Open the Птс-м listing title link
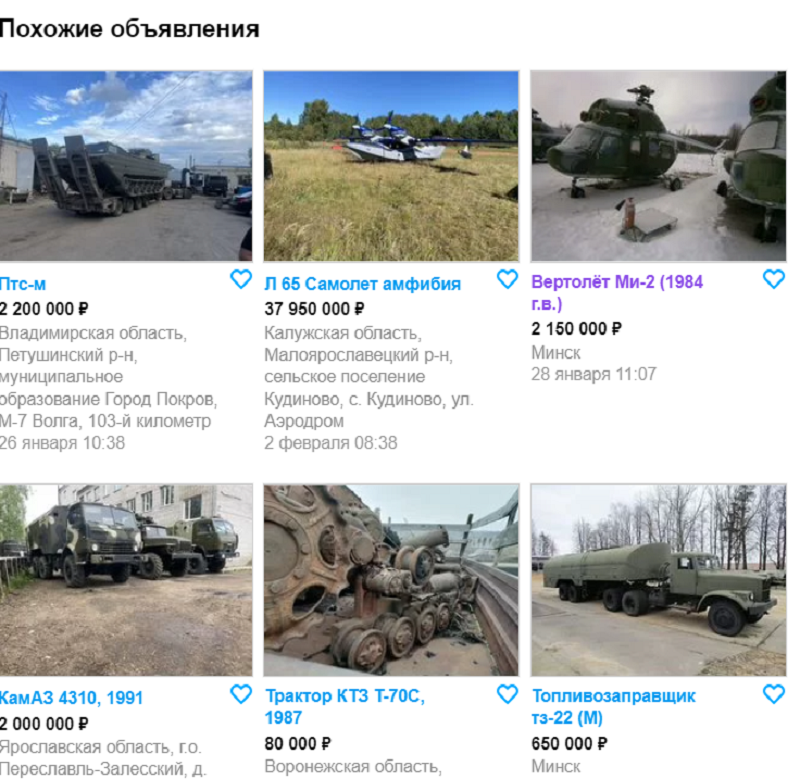Image resolution: width=800 pixels, height=779 pixels. coord(22,284)
